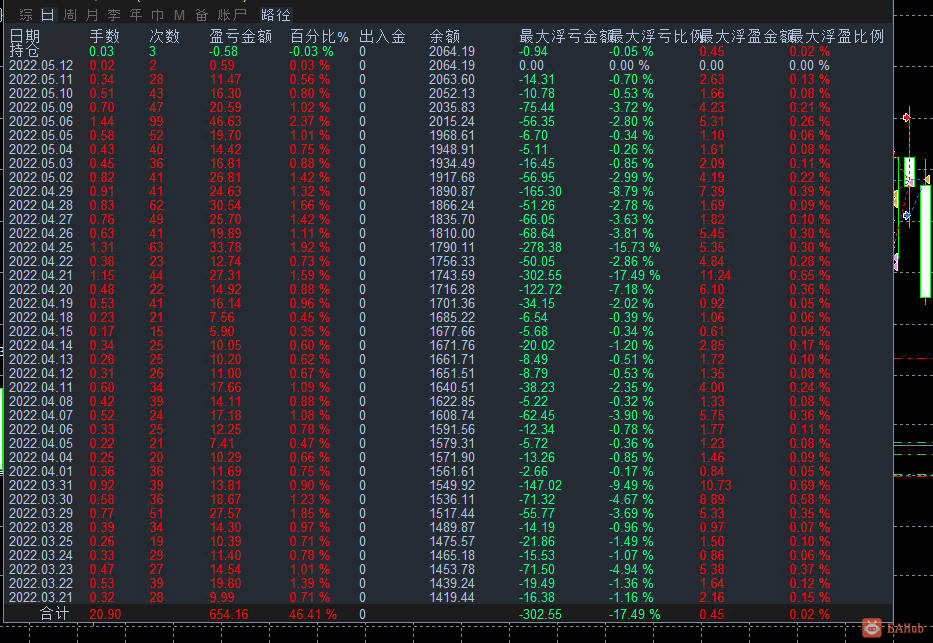Viewport: 933px width, 643px height.
Task: Click the tall white candlestick on the chart
Action: click(925, 241)
